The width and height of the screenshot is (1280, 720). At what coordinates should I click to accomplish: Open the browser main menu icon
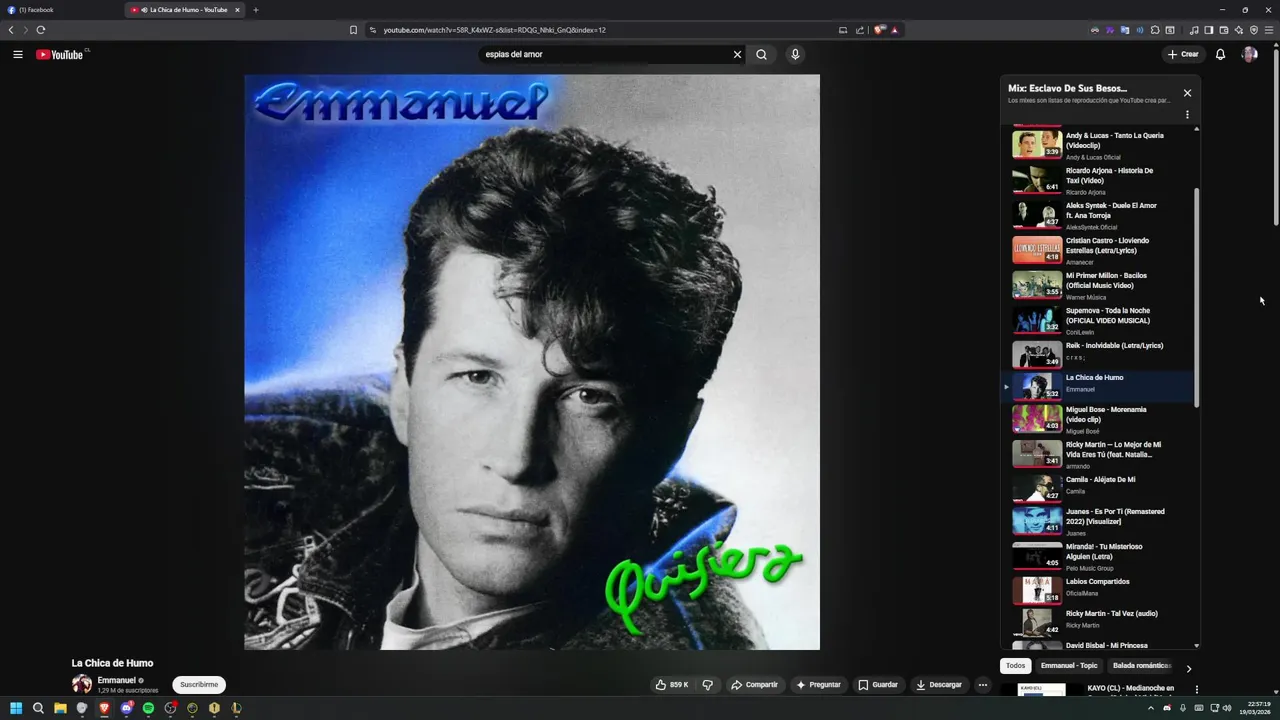[x=1269, y=30]
